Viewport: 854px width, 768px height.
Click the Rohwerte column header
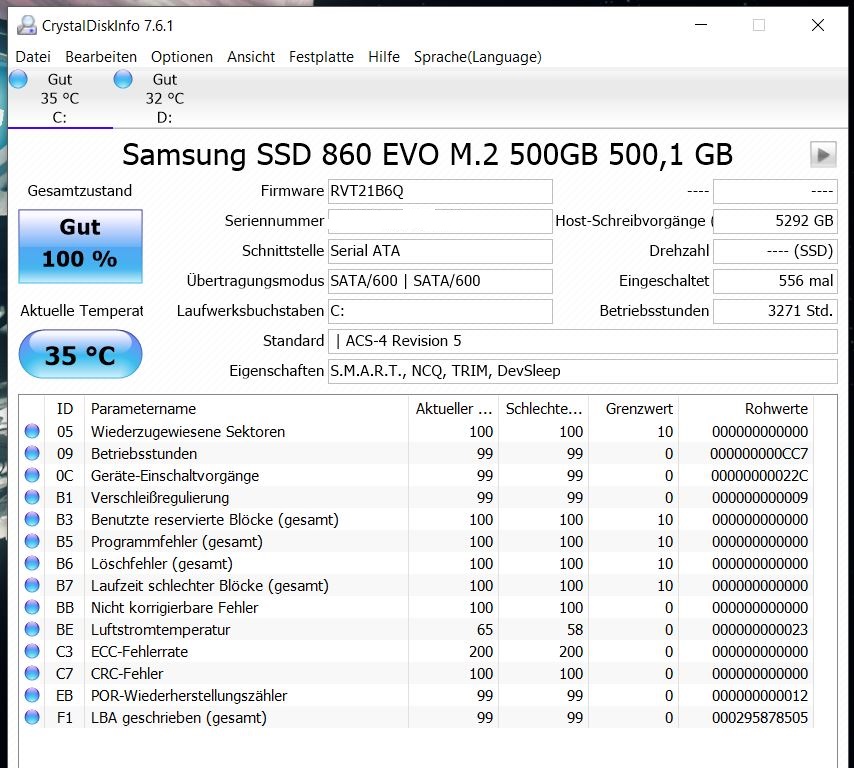point(746,409)
